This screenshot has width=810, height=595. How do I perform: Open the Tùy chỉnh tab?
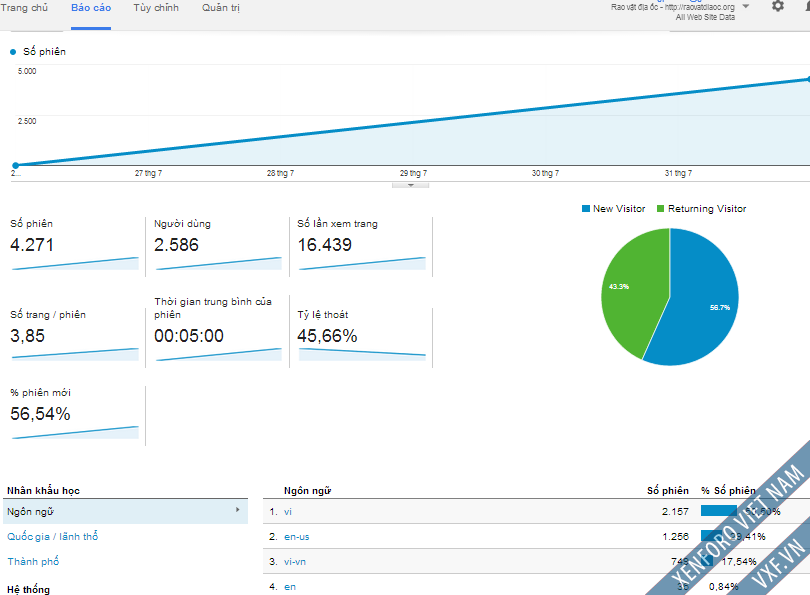click(156, 8)
